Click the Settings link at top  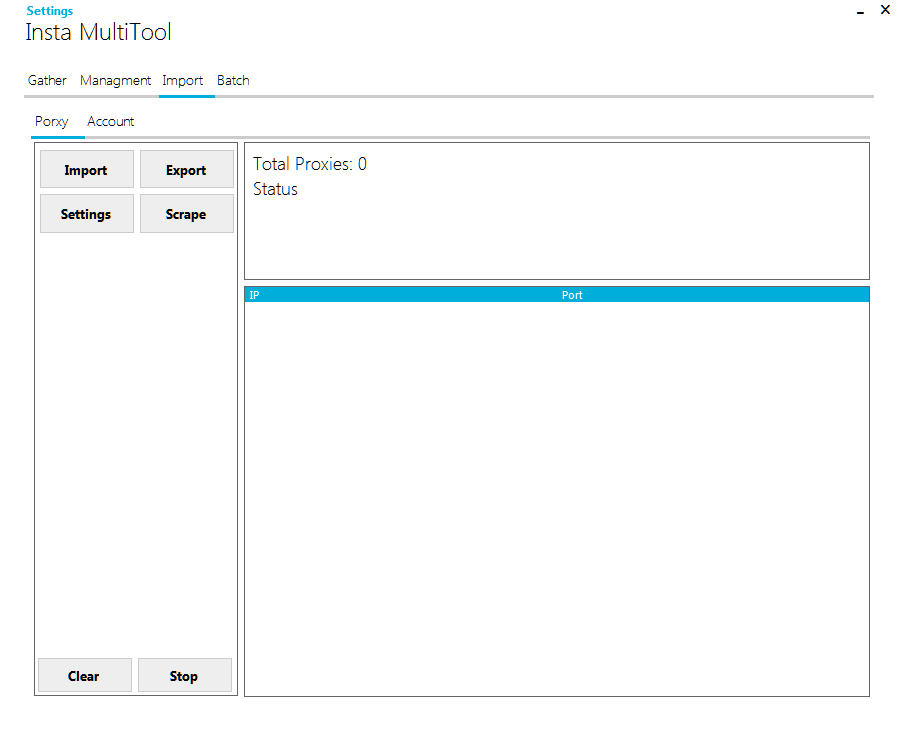(x=50, y=10)
